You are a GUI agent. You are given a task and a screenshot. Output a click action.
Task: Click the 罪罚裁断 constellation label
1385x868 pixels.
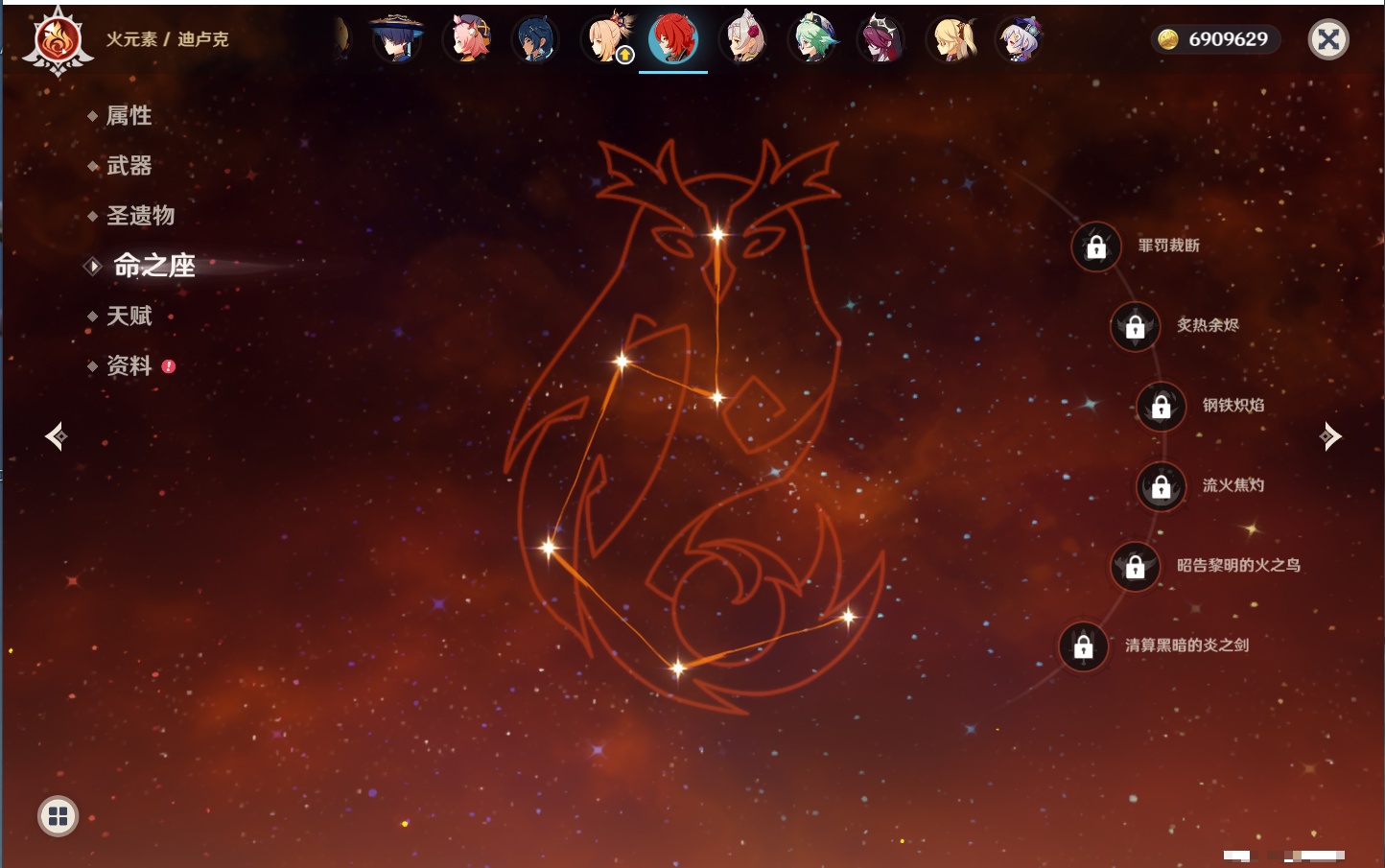pyautogui.click(x=1169, y=246)
